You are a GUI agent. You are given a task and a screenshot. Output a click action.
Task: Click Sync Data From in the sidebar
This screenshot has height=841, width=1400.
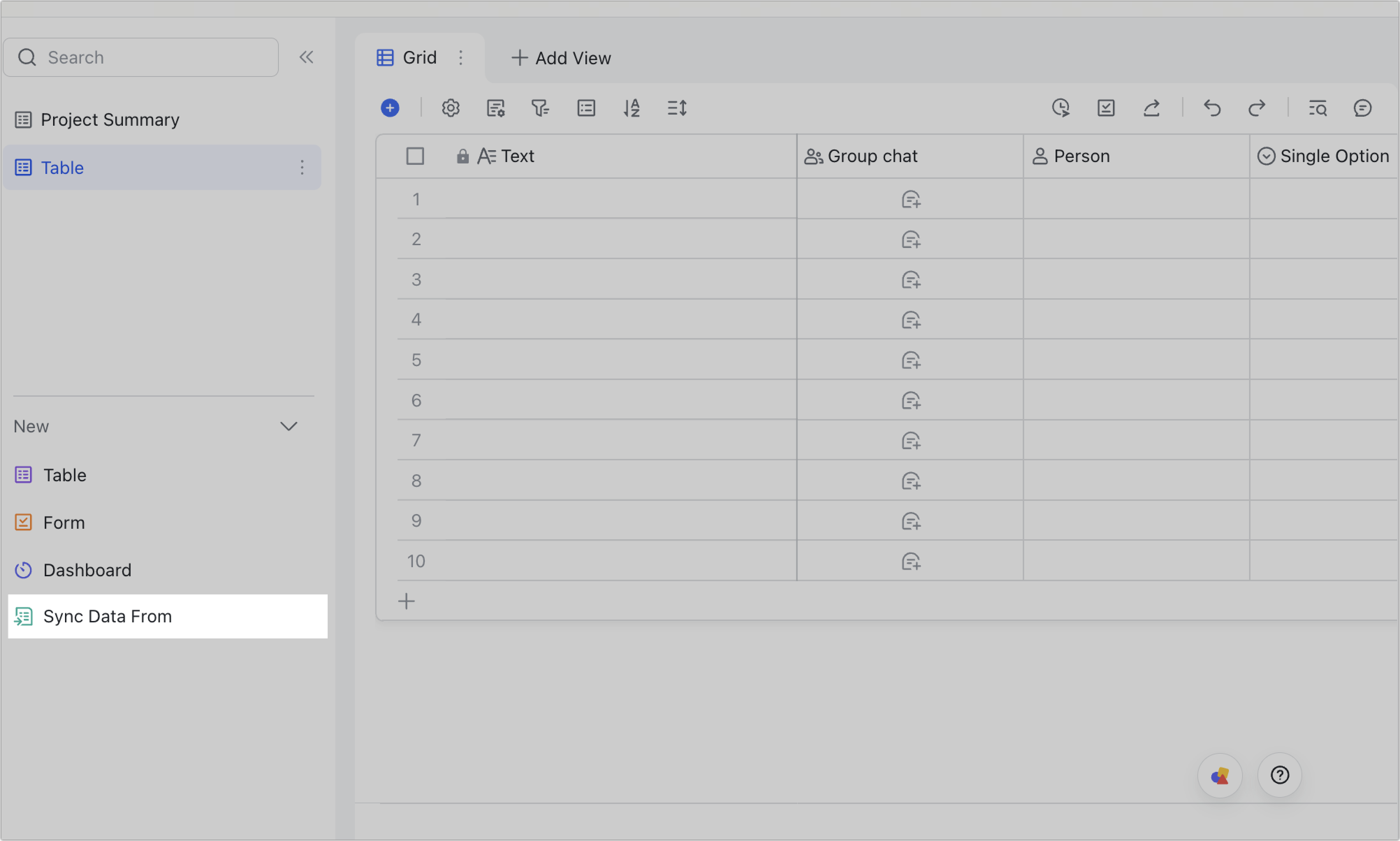pyautogui.click(x=108, y=616)
